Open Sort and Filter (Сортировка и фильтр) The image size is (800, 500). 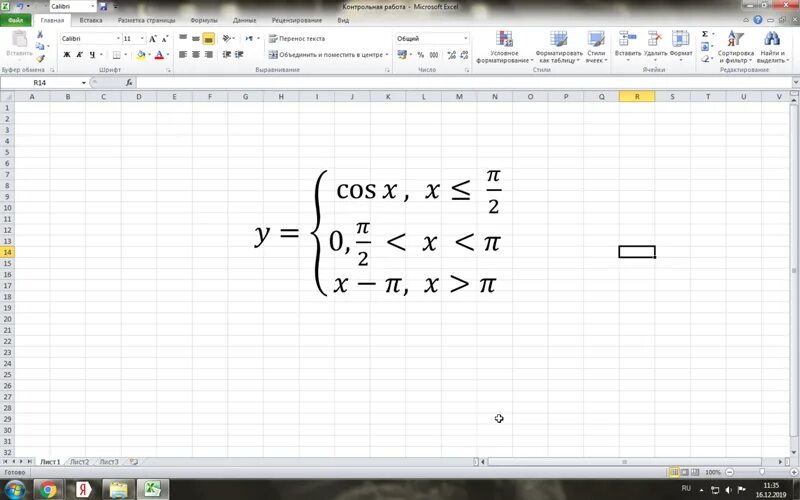735,47
